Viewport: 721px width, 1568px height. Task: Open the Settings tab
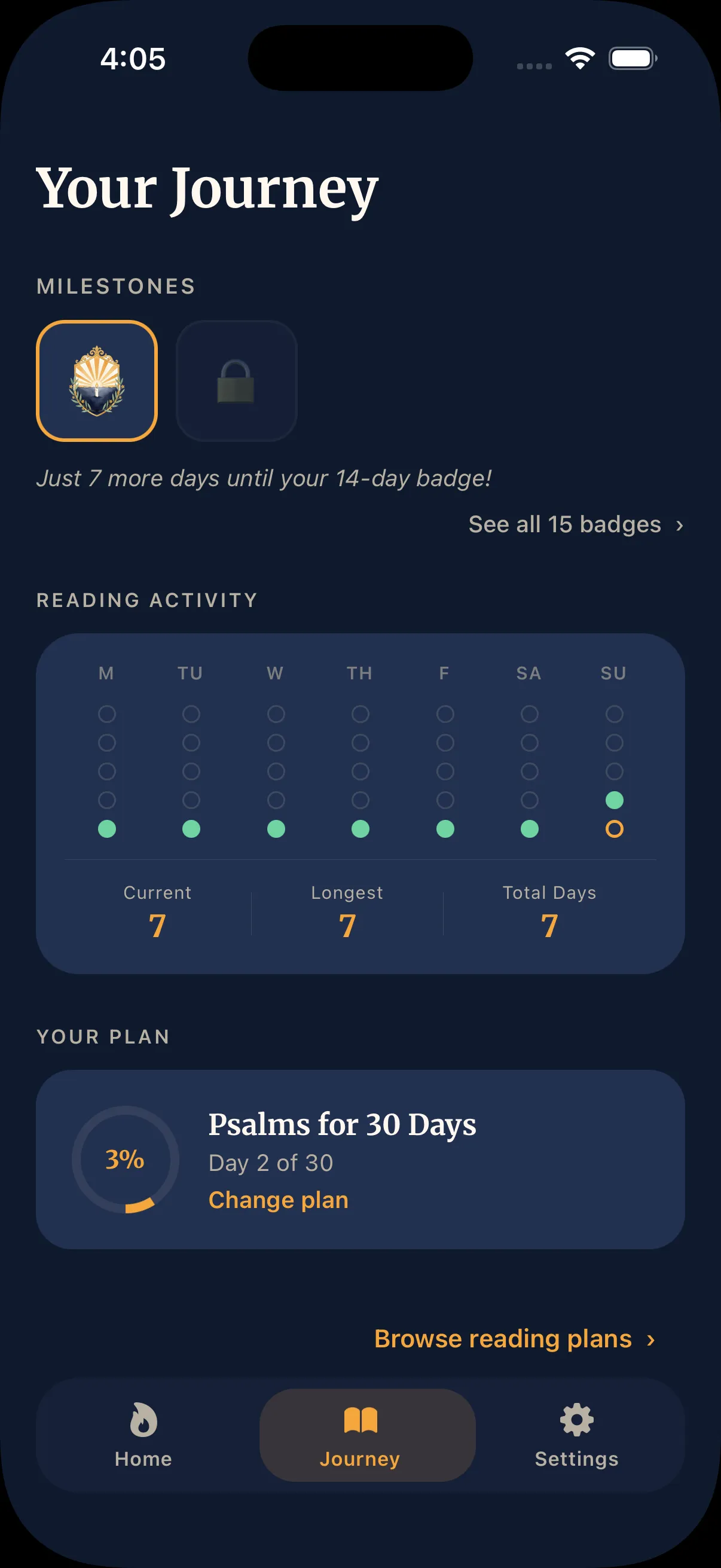pos(576,1435)
